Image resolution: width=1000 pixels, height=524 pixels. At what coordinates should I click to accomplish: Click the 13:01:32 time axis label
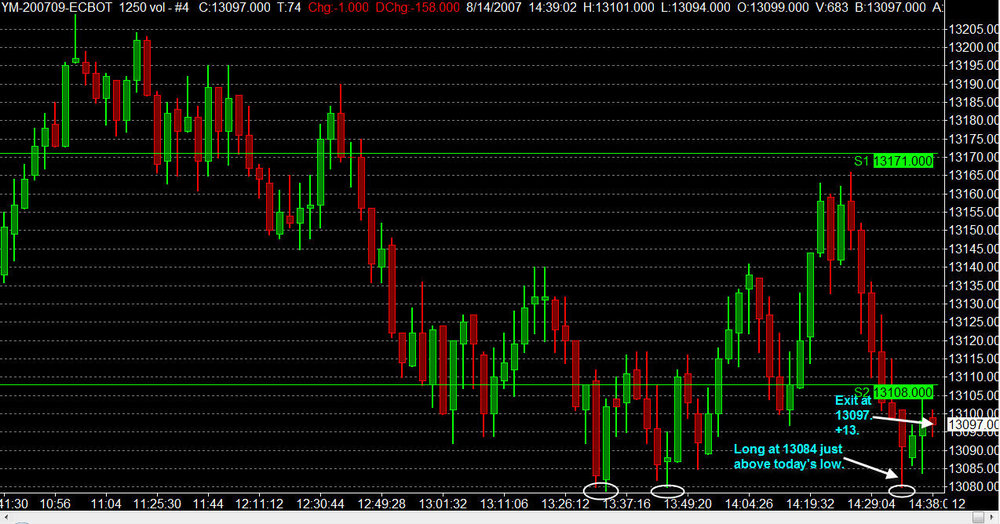443,504
